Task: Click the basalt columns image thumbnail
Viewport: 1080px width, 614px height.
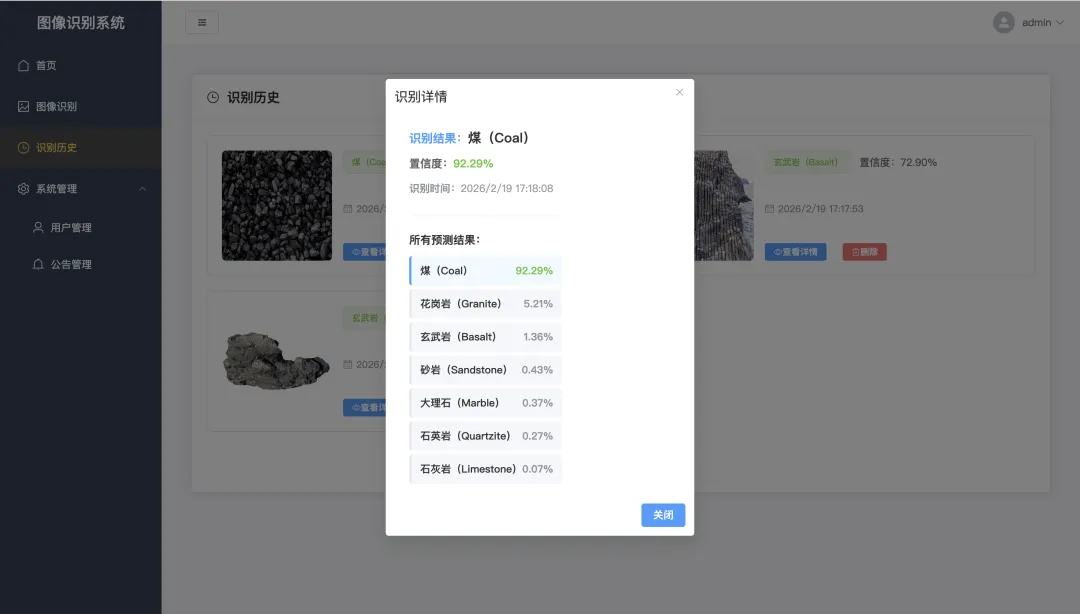Action: 723,205
